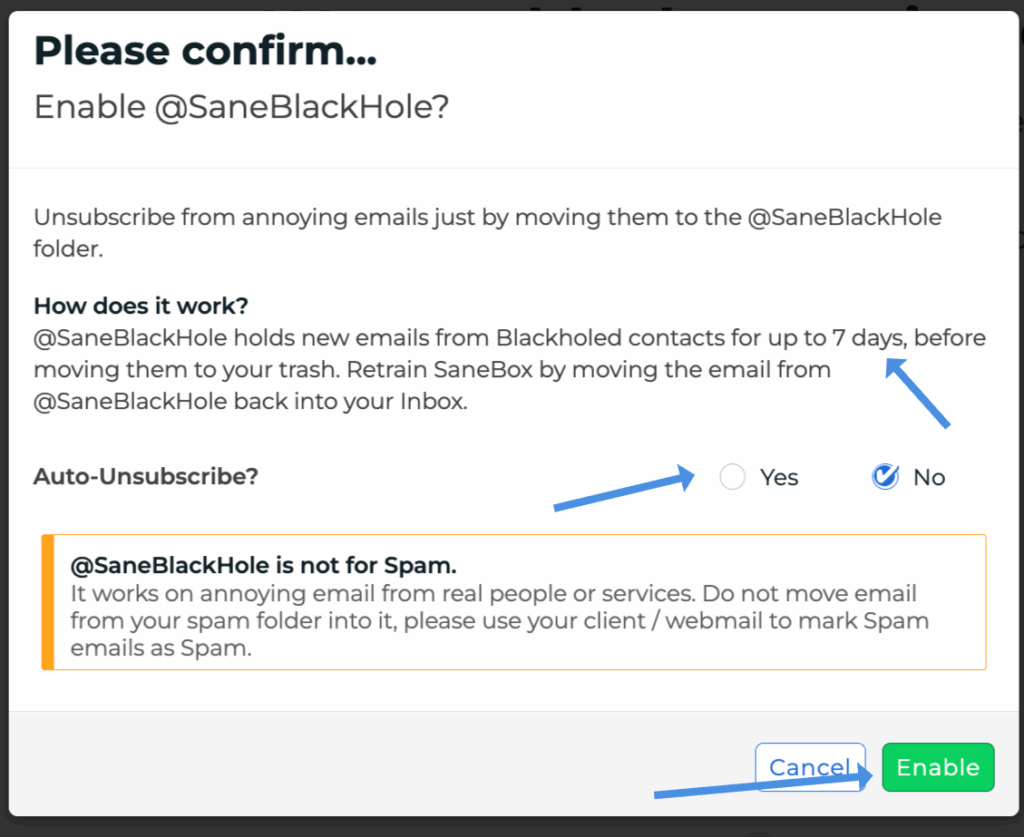Click the 'Enable @SaneBlackHole?' subtitle

coord(241,107)
